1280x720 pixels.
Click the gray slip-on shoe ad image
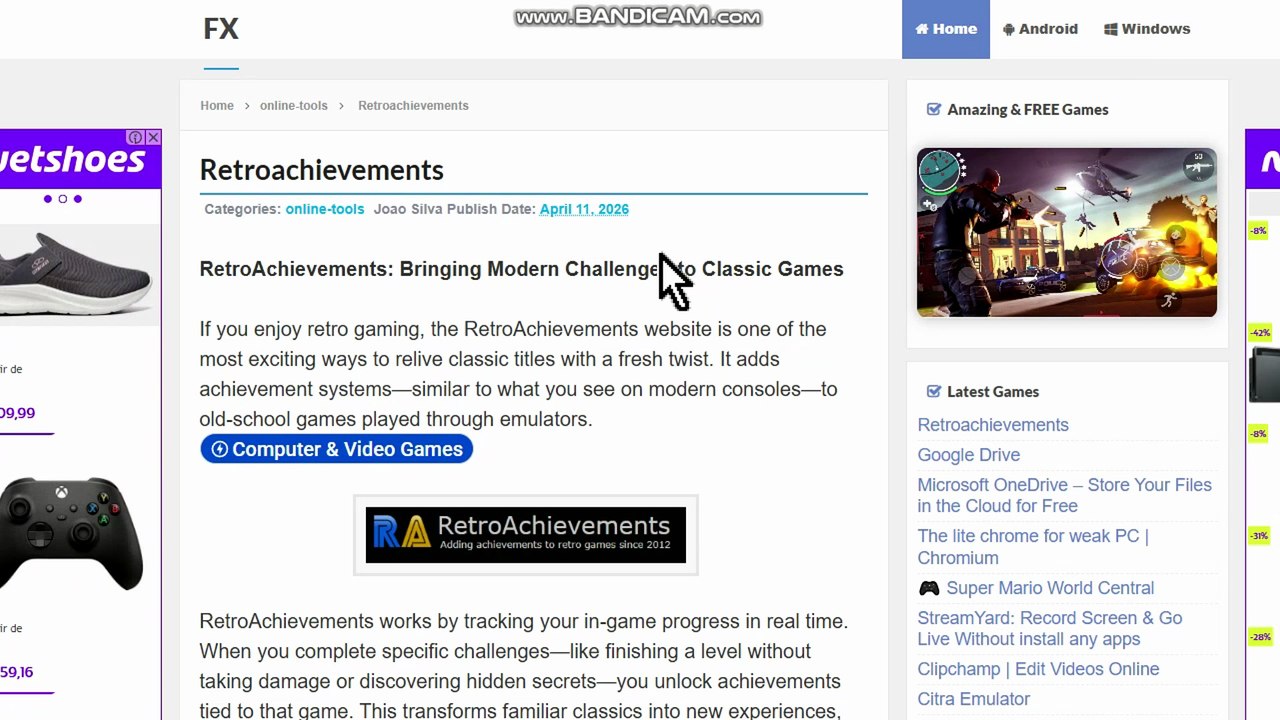pos(75,273)
